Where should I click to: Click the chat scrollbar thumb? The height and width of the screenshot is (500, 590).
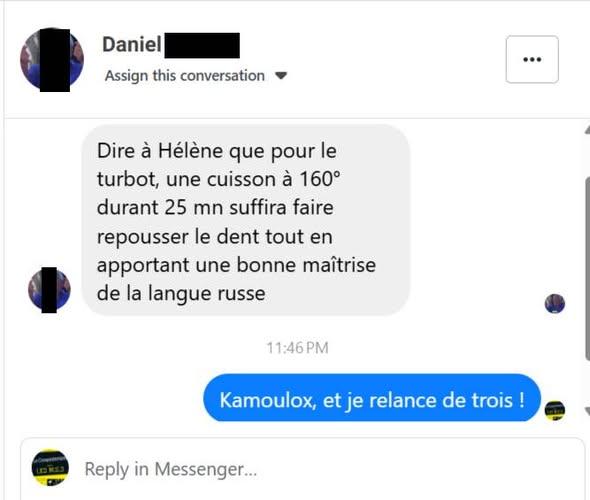click(x=587, y=269)
